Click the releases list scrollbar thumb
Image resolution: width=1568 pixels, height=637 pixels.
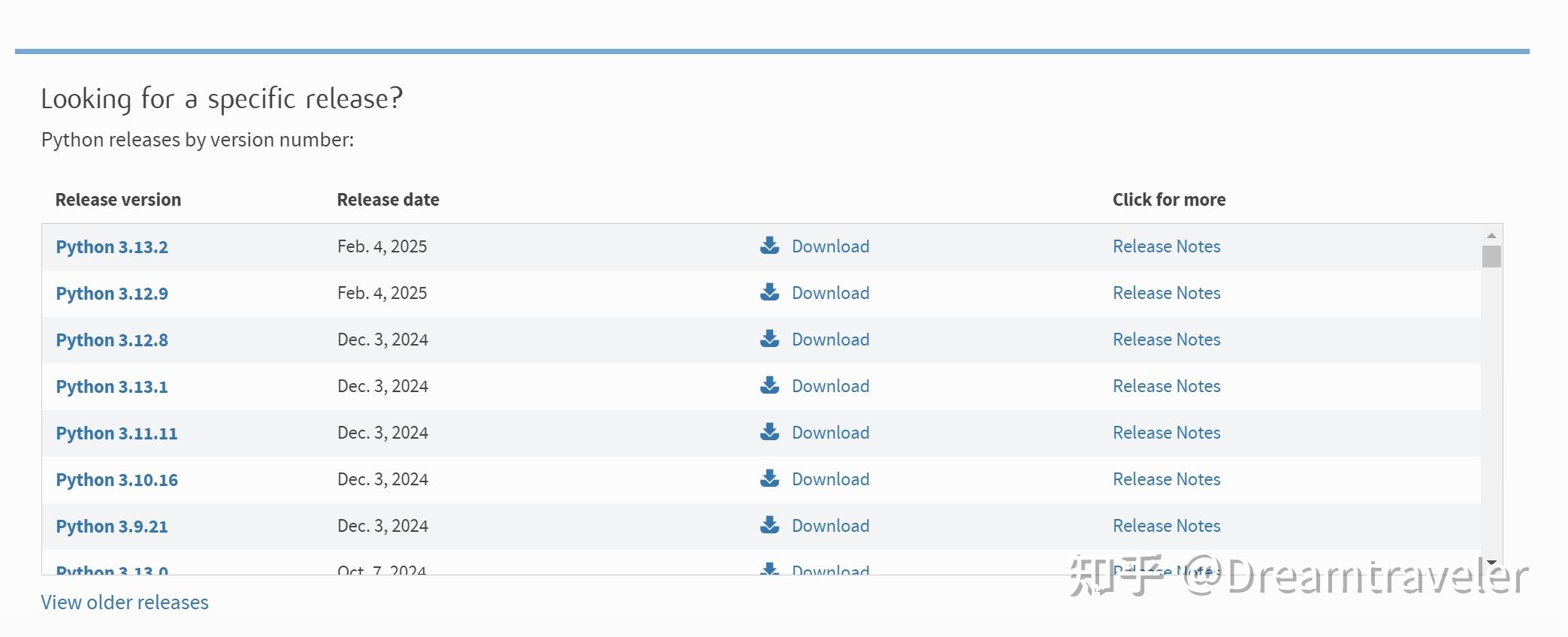(1491, 256)
